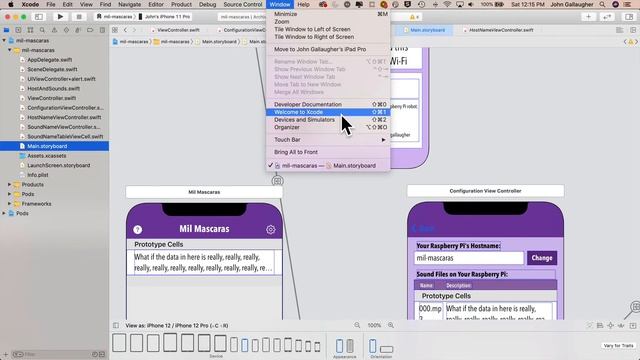
Task: Select the dark appearance device option
Action: tap(350, 346)
